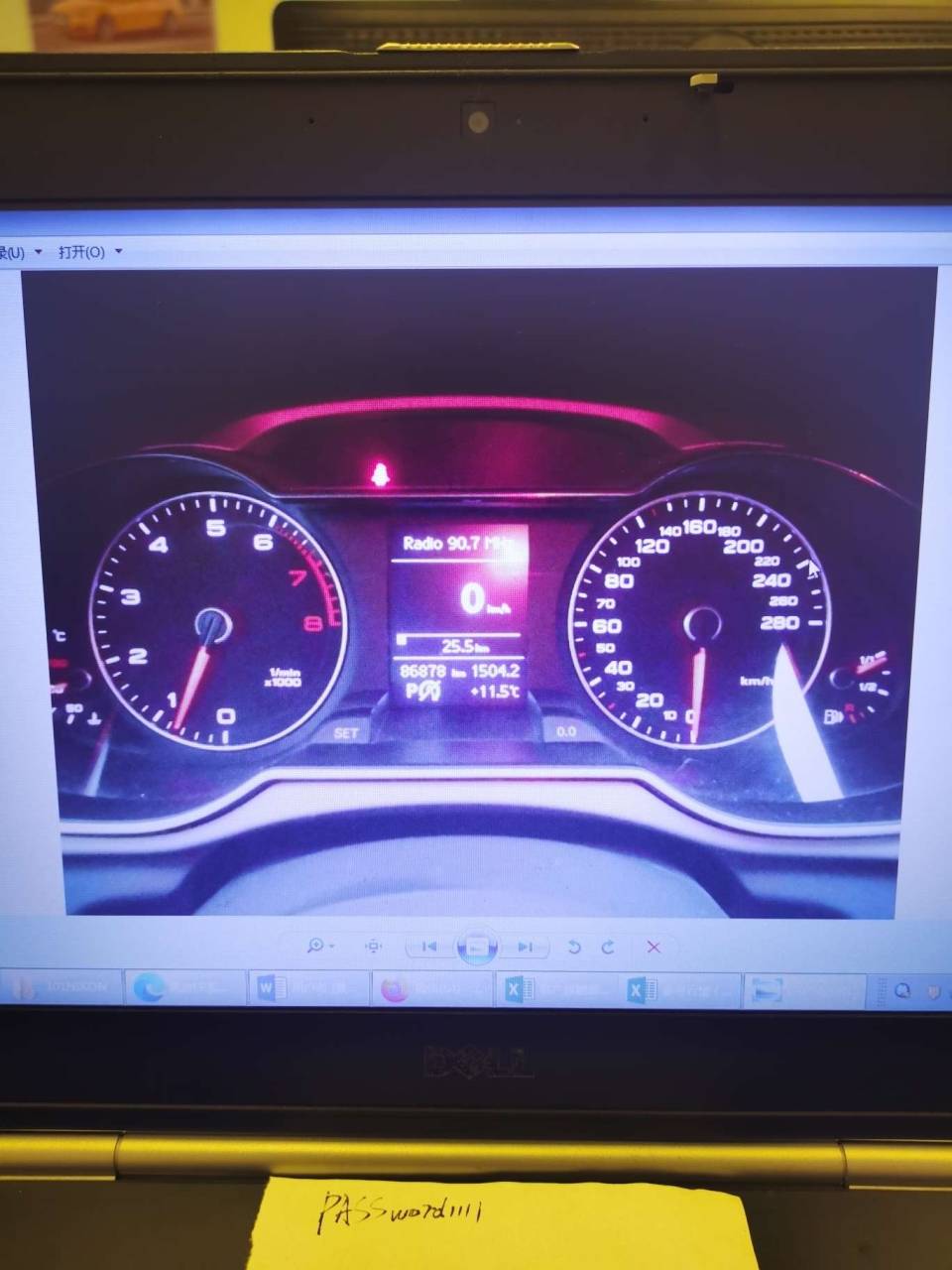The height and width of the screenshot is (1270, 952).
Task: Click the Q system tray icon
Action: pyautogui.click(x=902, y=990)
